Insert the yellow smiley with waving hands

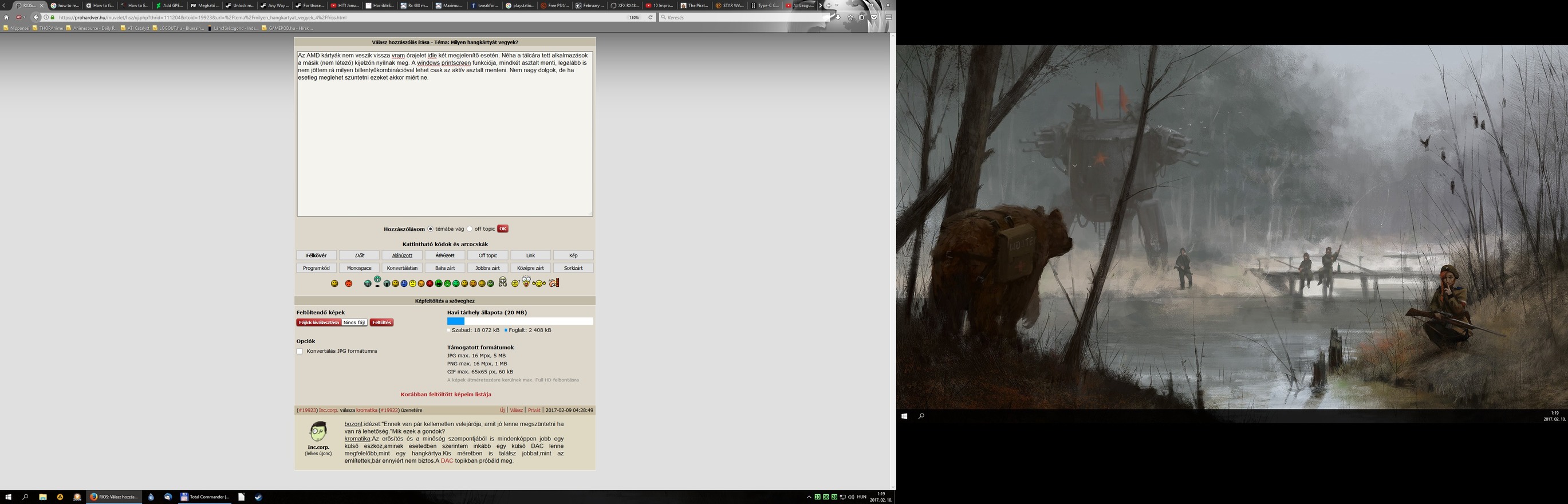point(539,283)
